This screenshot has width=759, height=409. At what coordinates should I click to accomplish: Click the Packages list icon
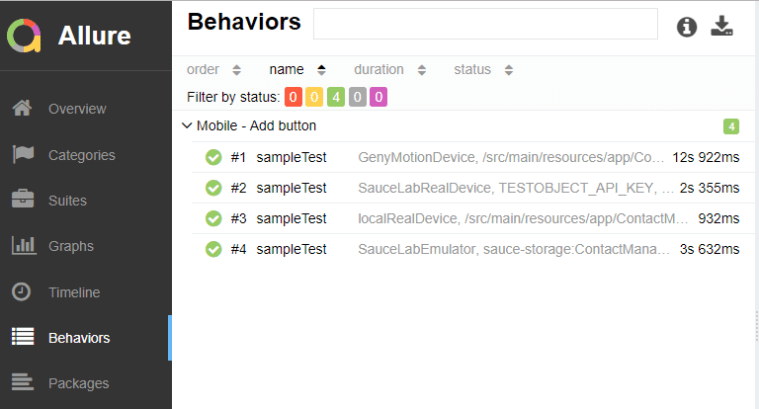click(23, 383)
